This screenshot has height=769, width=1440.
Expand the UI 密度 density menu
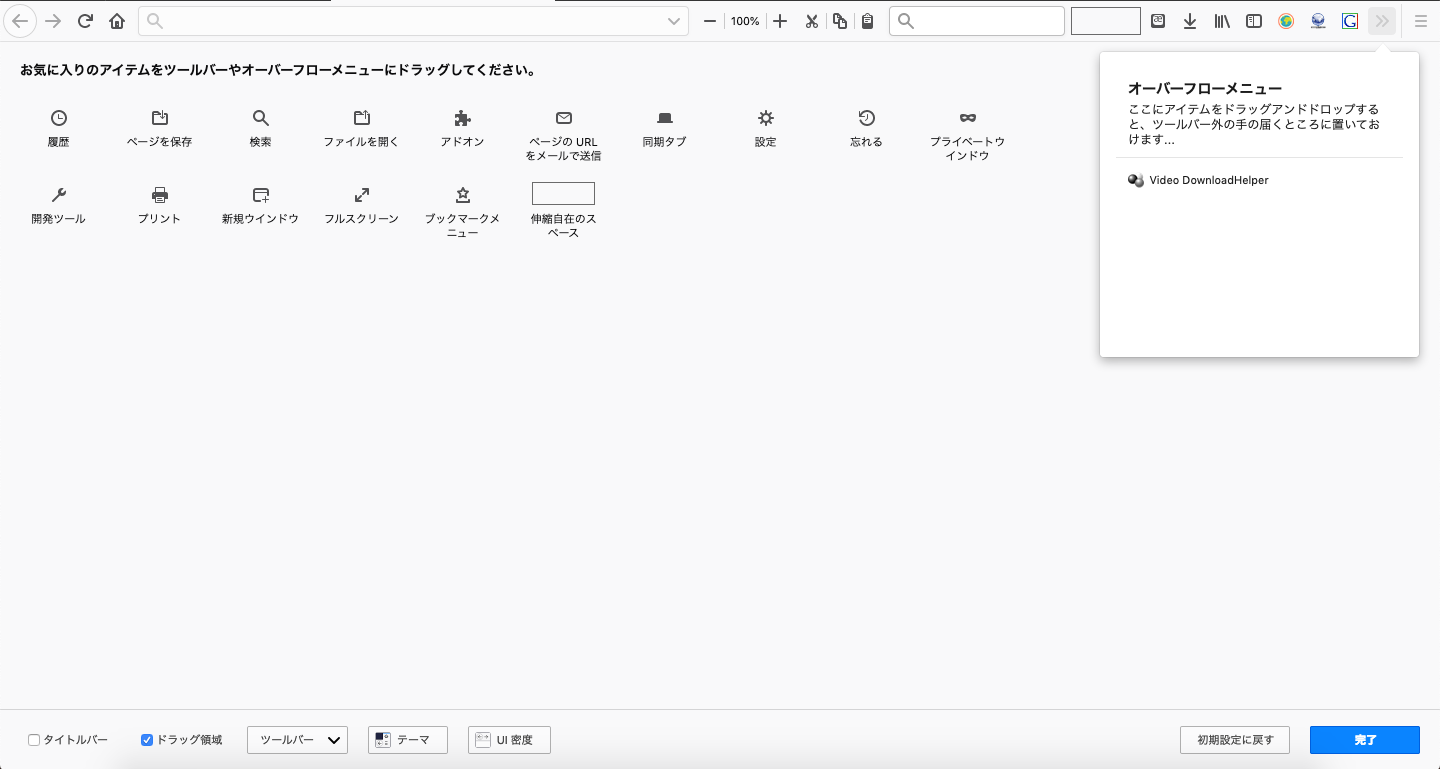509,740
